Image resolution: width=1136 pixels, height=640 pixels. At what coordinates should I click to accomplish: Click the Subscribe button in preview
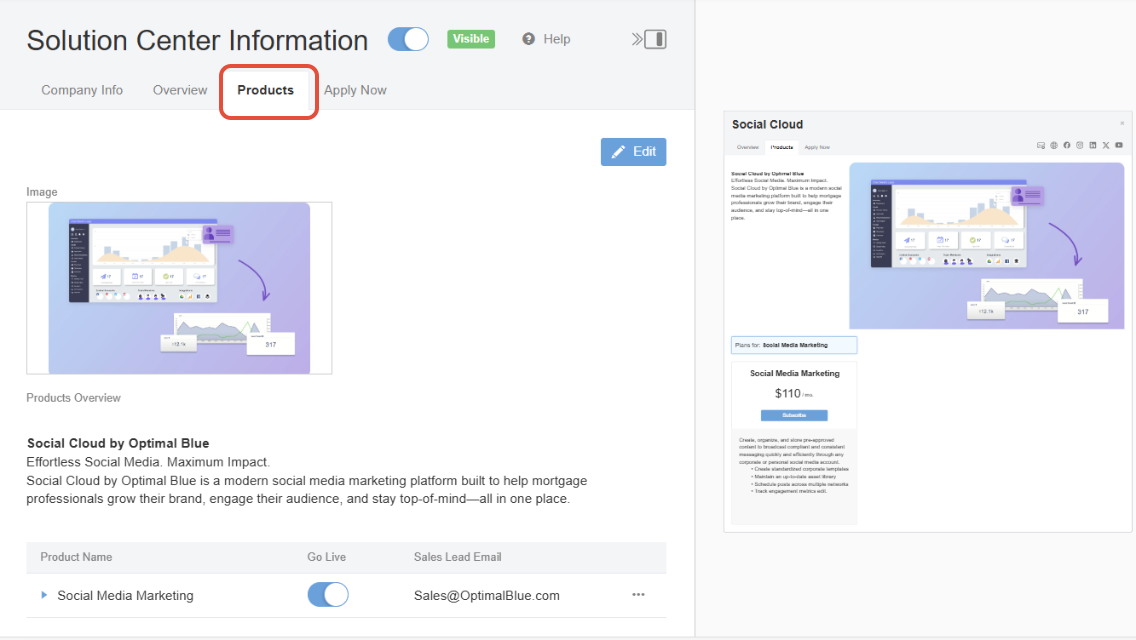794,415
